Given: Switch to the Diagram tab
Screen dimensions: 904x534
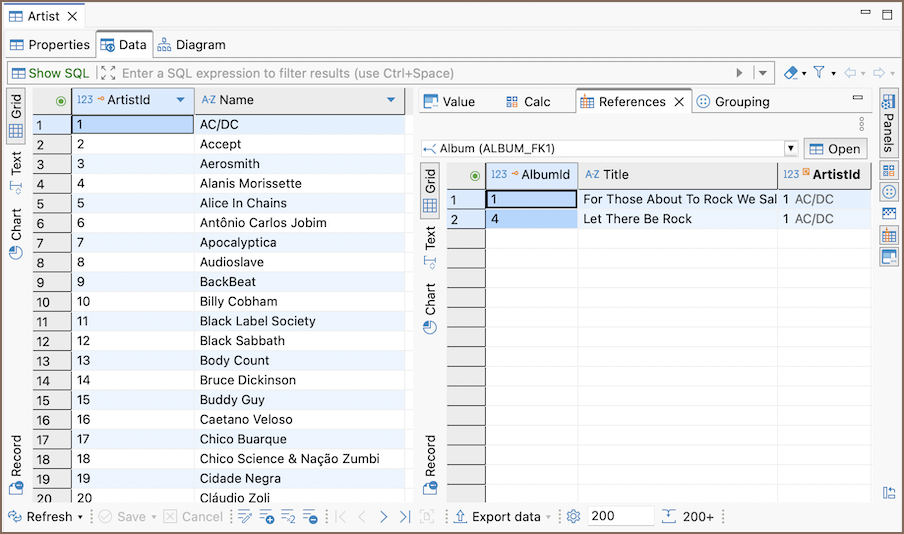Looking at the screenshot, I should [x=191, y=45].
